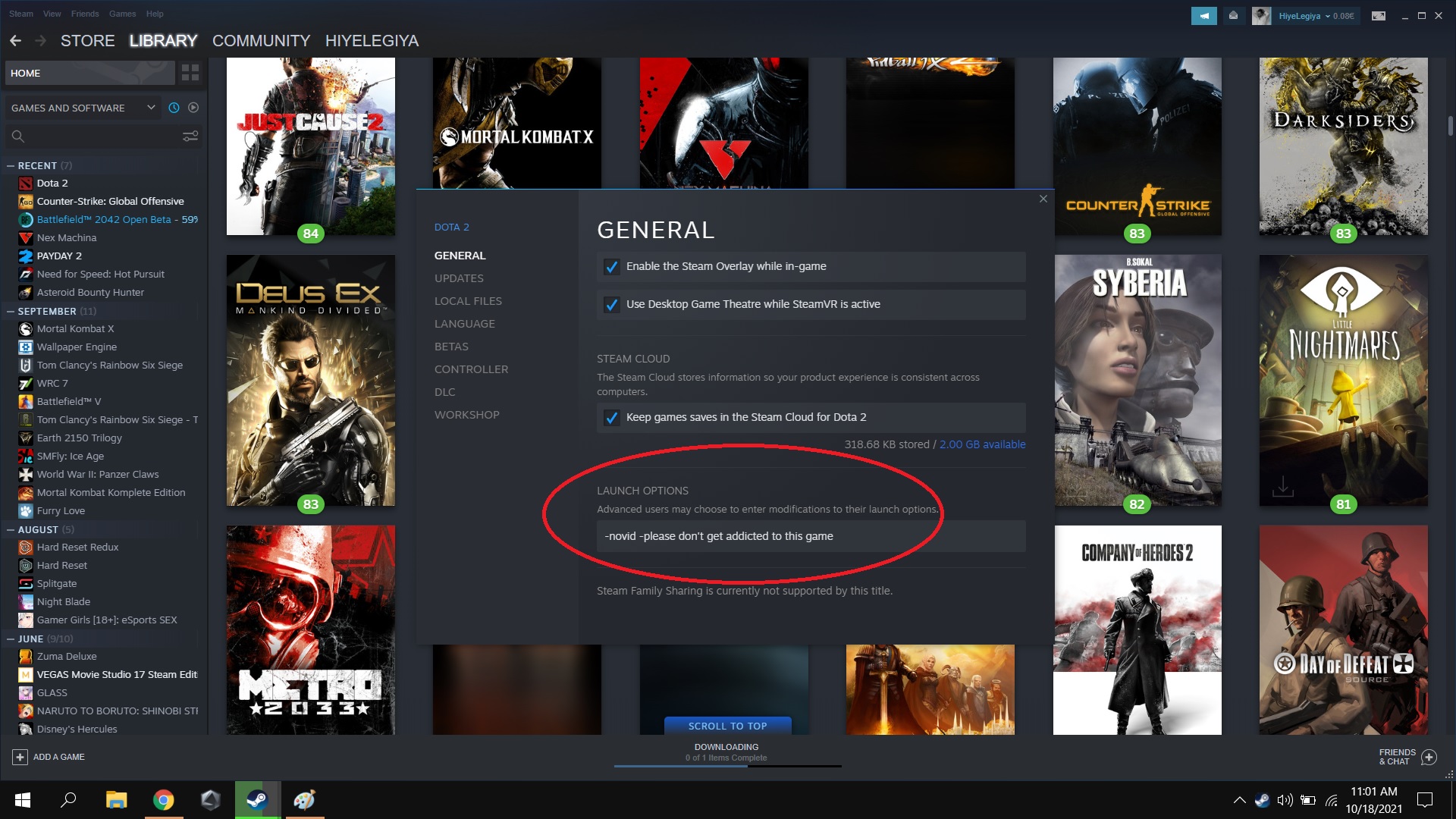The height and width of the screenshot is (819, 1456).
Task: Disable Steam Overlay while in-game checkbox
Action: [x=611, y=267]
